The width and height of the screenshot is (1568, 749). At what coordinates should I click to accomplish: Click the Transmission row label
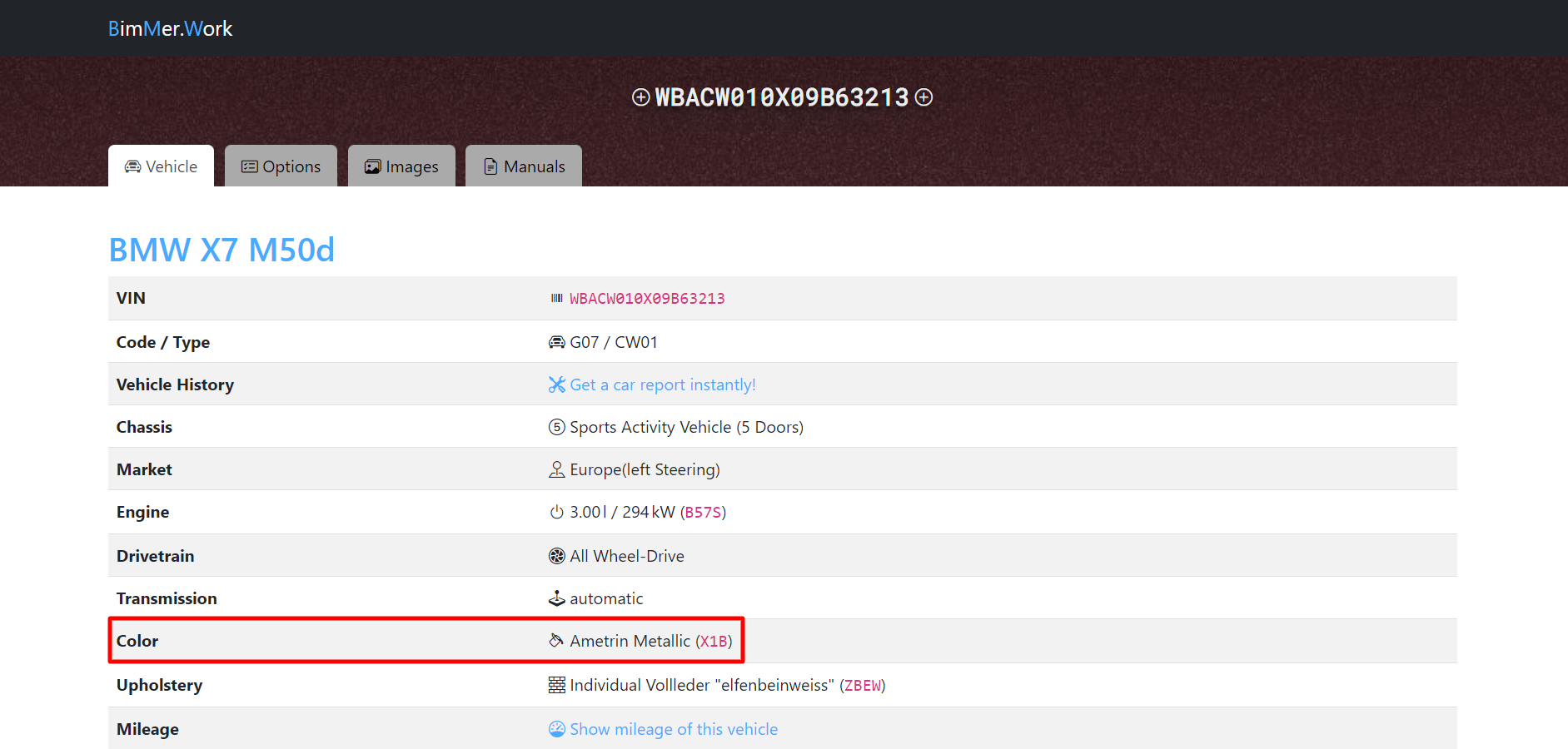(x=167, y=598)
